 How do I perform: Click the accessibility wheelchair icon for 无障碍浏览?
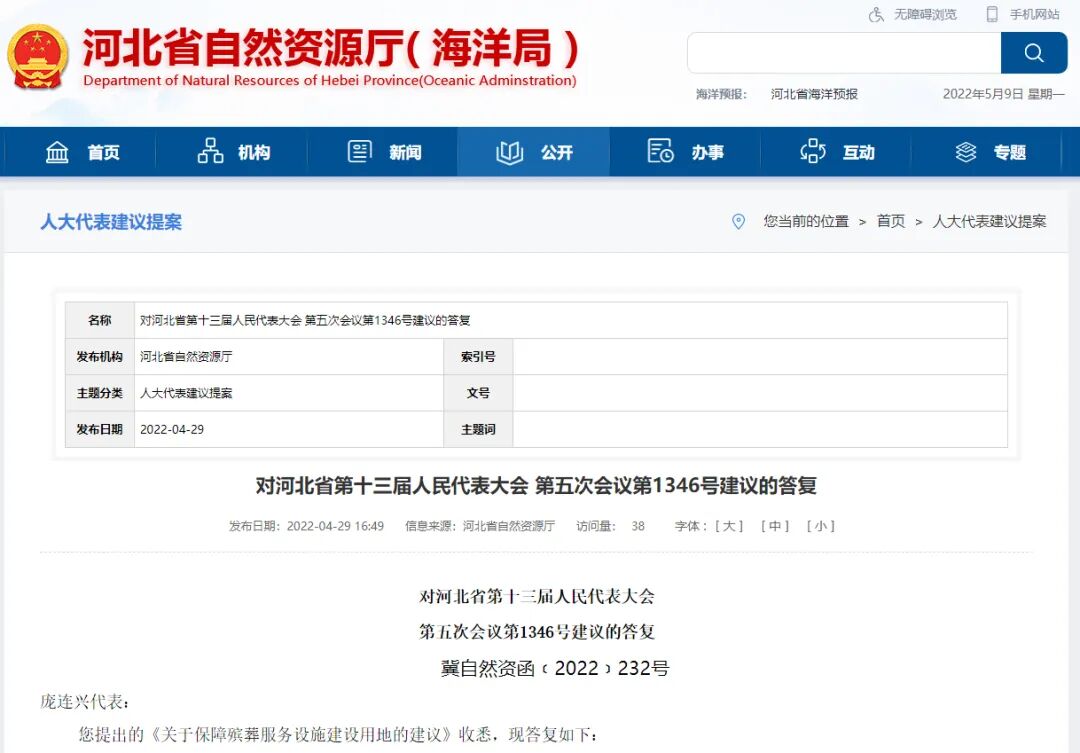[875, 14]
